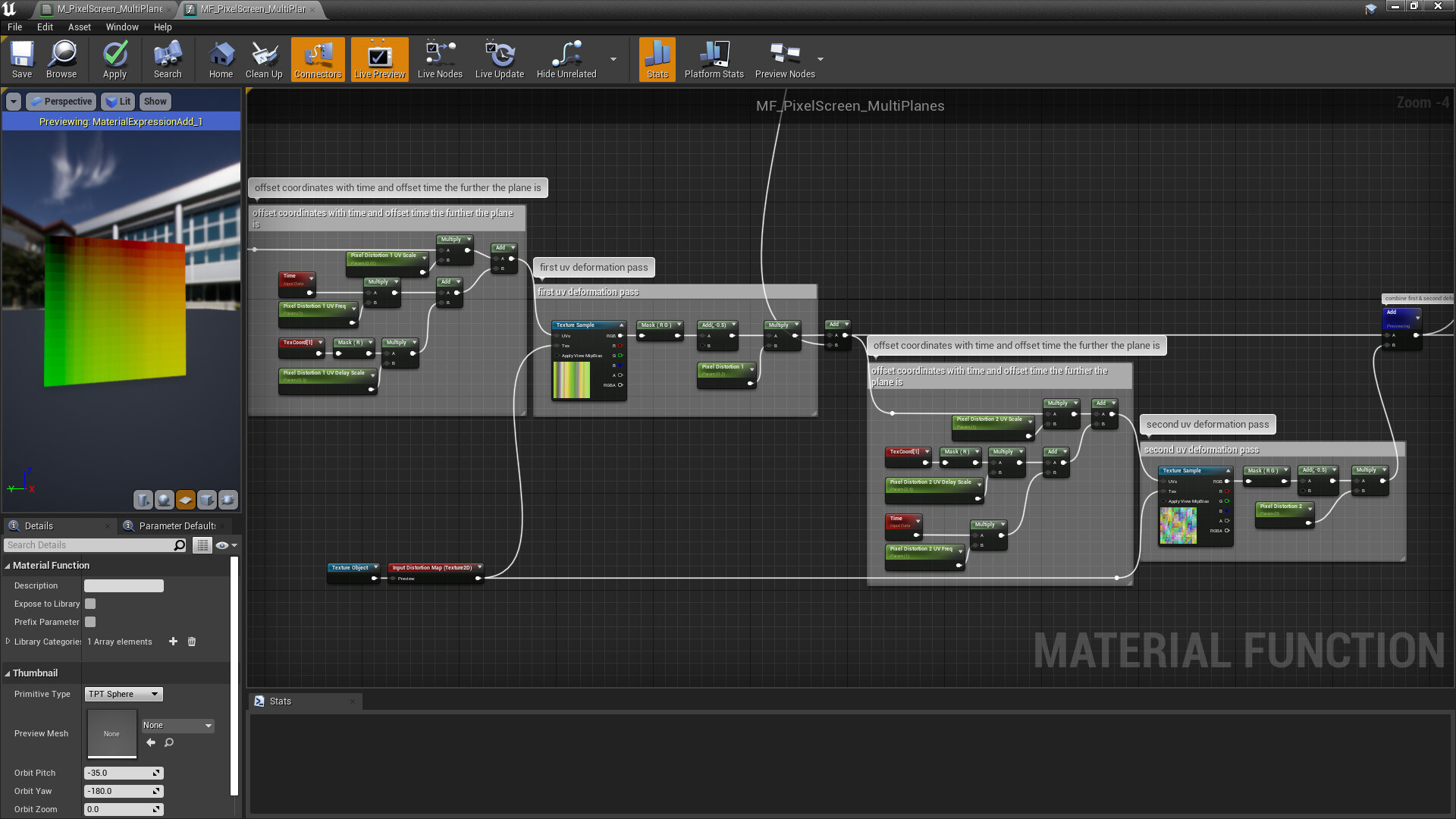This screenshot has width=1456, height=819.
Task: Enable the Expose to Library checkbox
Action: click(89, 604)
